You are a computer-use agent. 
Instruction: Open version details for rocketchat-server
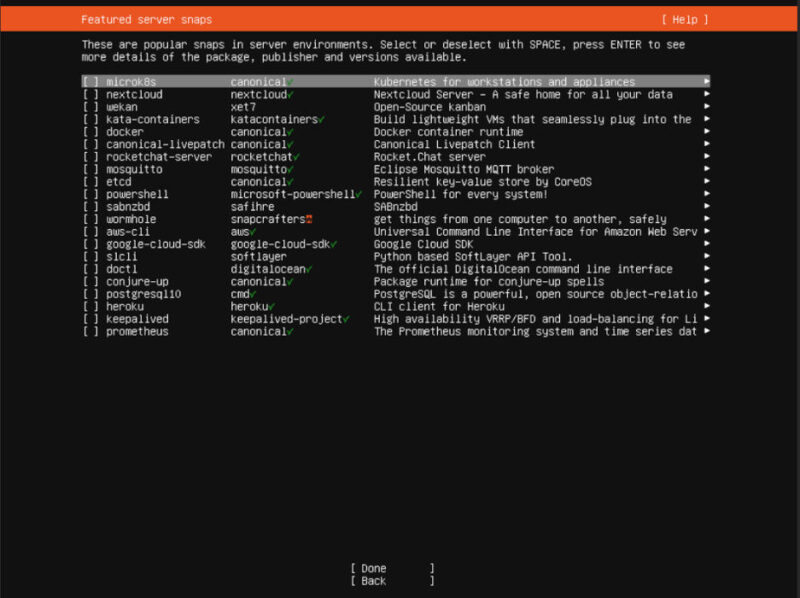pos(706,157)
